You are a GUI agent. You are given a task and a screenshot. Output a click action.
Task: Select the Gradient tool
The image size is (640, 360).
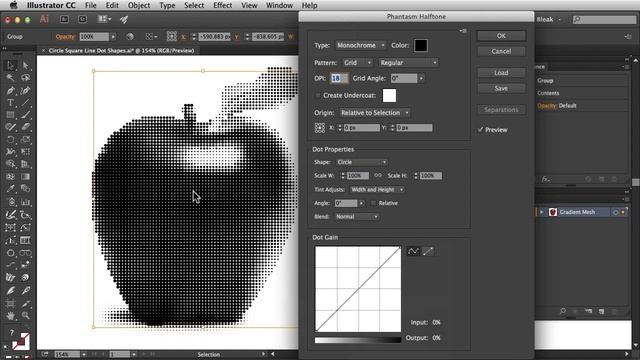click(25, 177)
